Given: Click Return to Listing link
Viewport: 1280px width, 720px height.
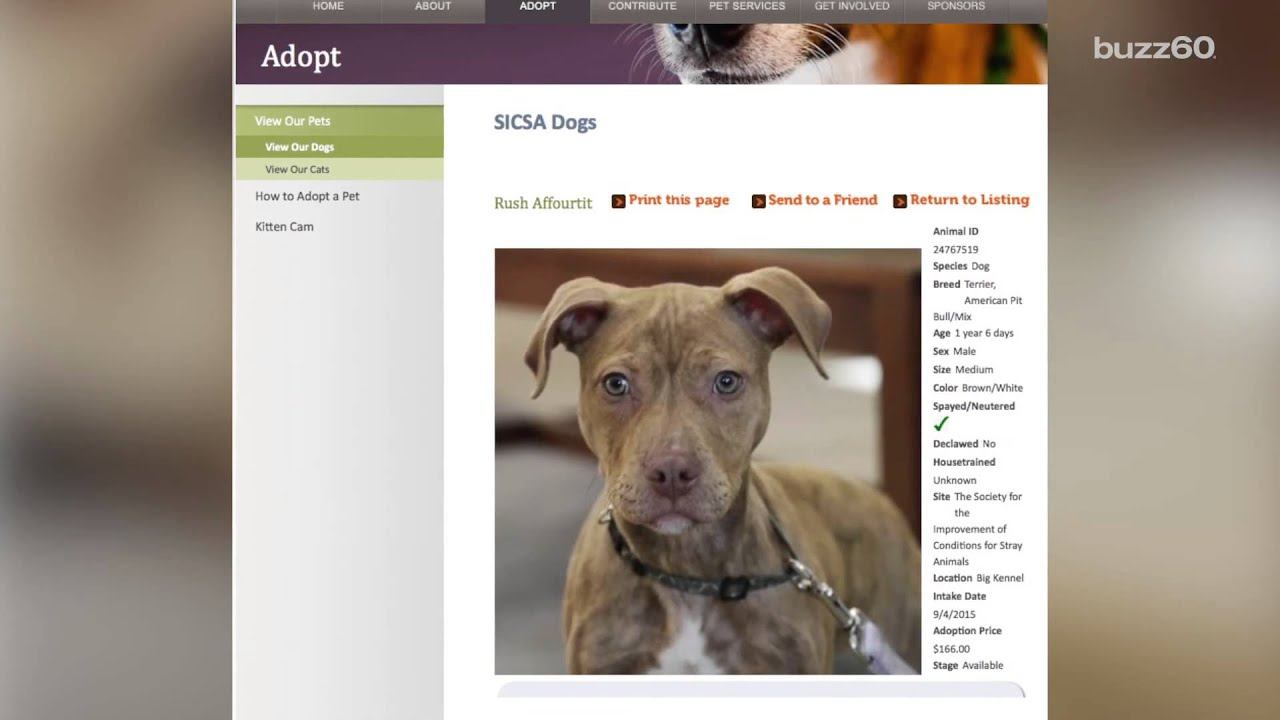Looking at the screenshot, I should click(x=970, y=200).
